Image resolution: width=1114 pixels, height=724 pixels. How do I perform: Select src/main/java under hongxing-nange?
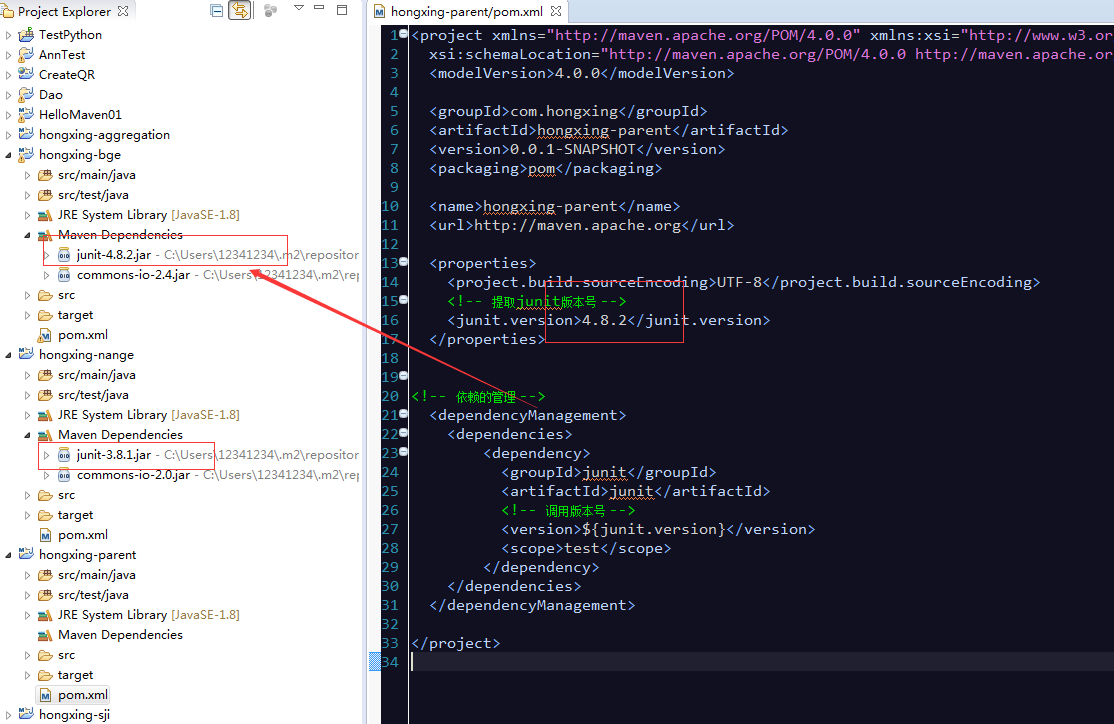[97, 374]
